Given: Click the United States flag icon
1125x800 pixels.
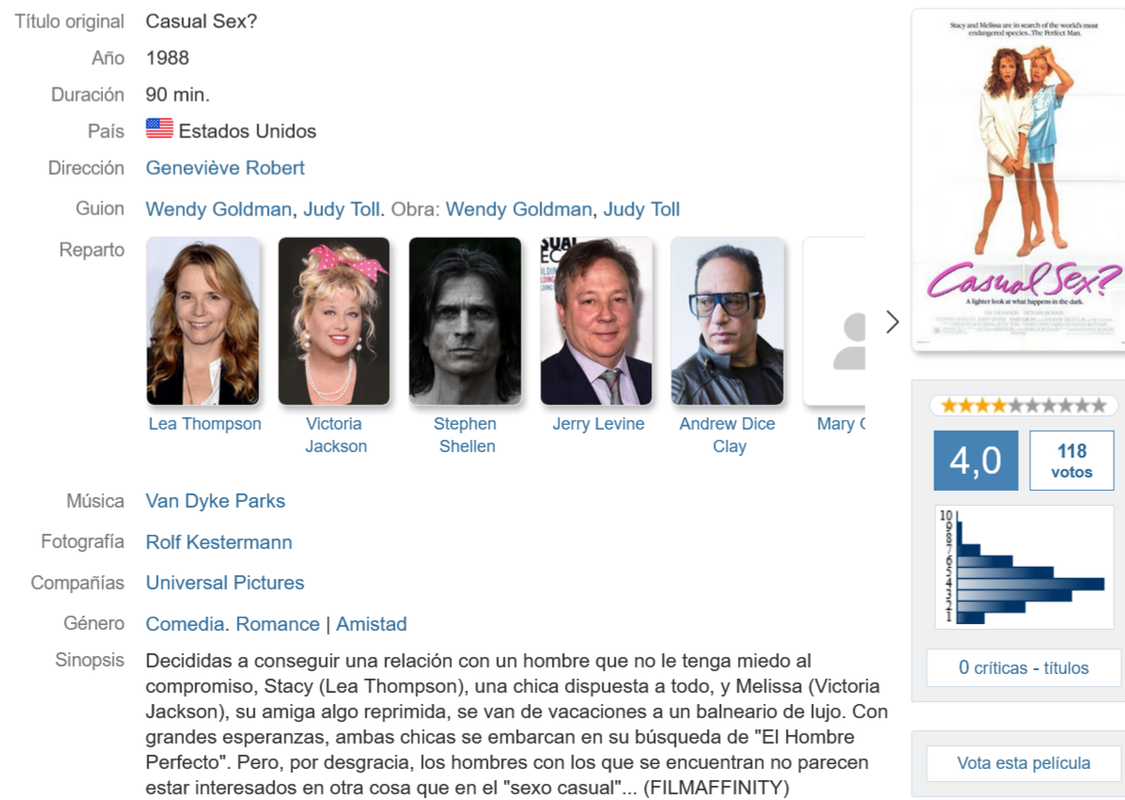Looking at the screenshot, I should coord(159,128).
